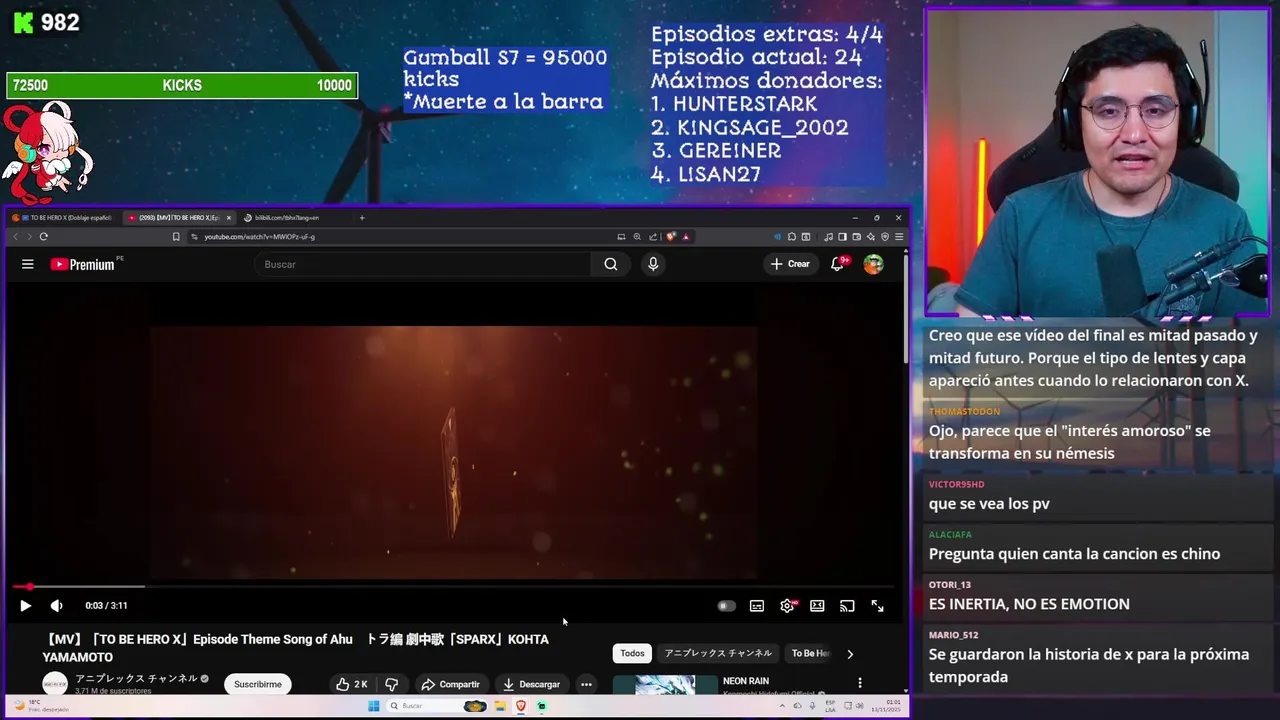The image size is (1280, 720).
Task: Open weather widget on taskbar
Action: tap(40, 706)
